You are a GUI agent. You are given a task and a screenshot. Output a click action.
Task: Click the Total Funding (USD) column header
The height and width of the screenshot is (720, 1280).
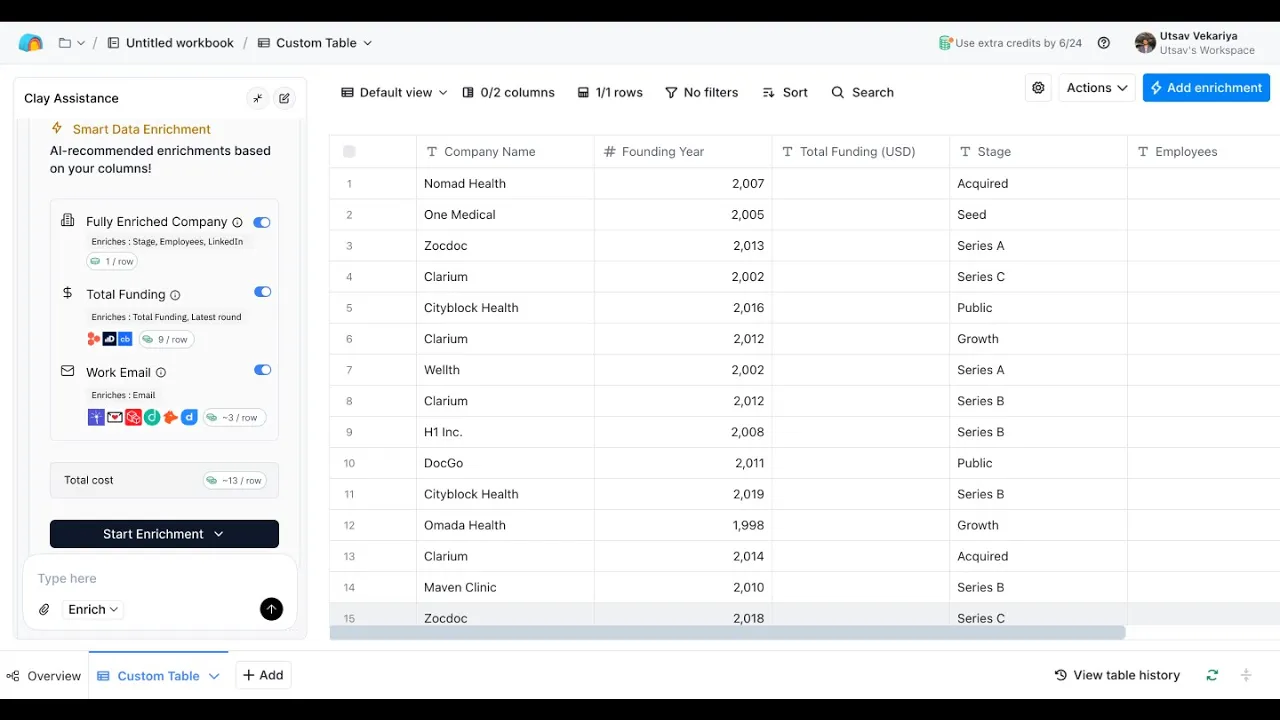click(861, 152)
